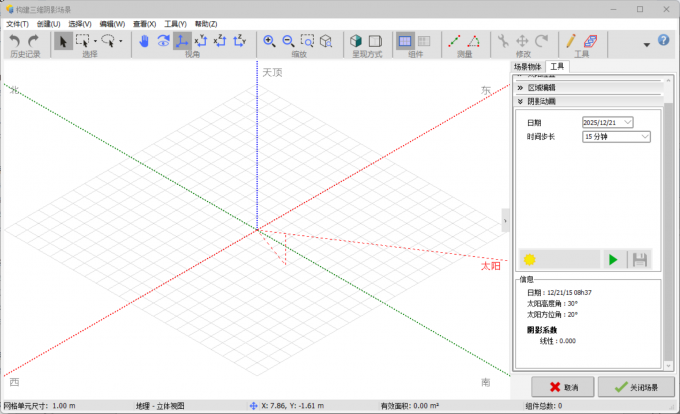
Task: Toggle the perspective axes view button
Action: [x=182, y=41]
